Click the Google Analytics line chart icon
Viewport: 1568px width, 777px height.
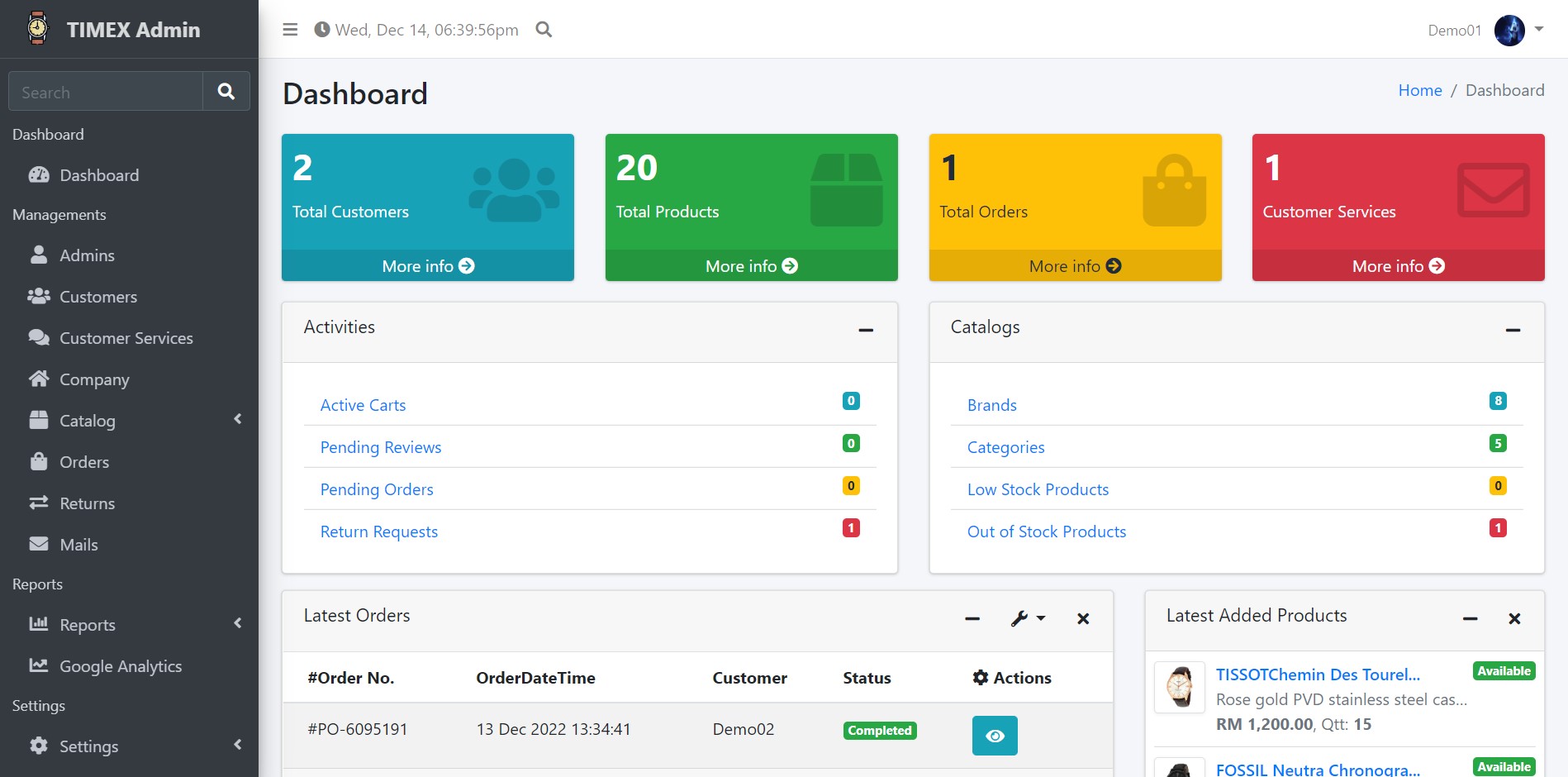coord(39,665)
